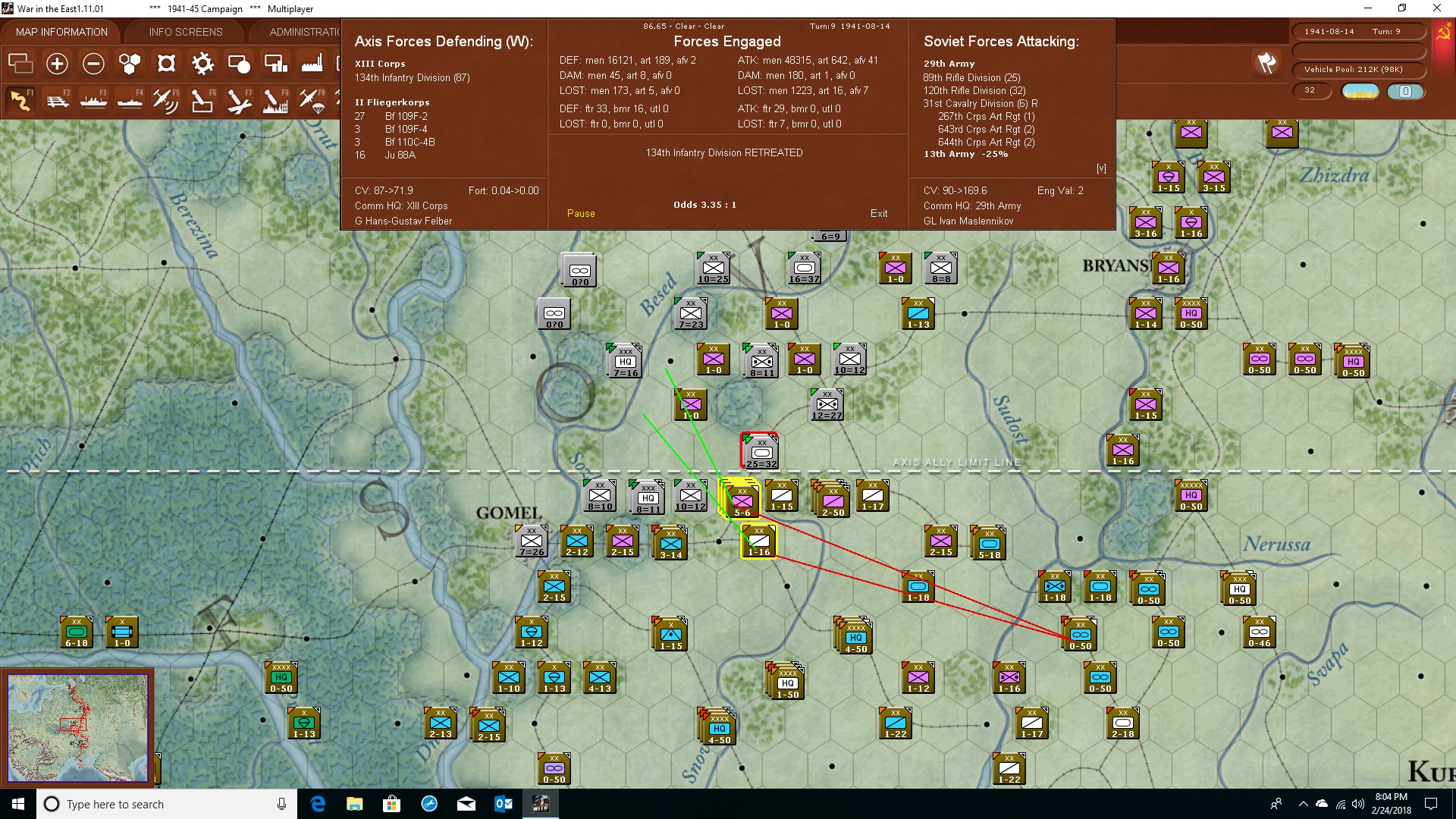Open the ADMINISTRATION tab
The image size is (1456, 819).
click(303, 32)
